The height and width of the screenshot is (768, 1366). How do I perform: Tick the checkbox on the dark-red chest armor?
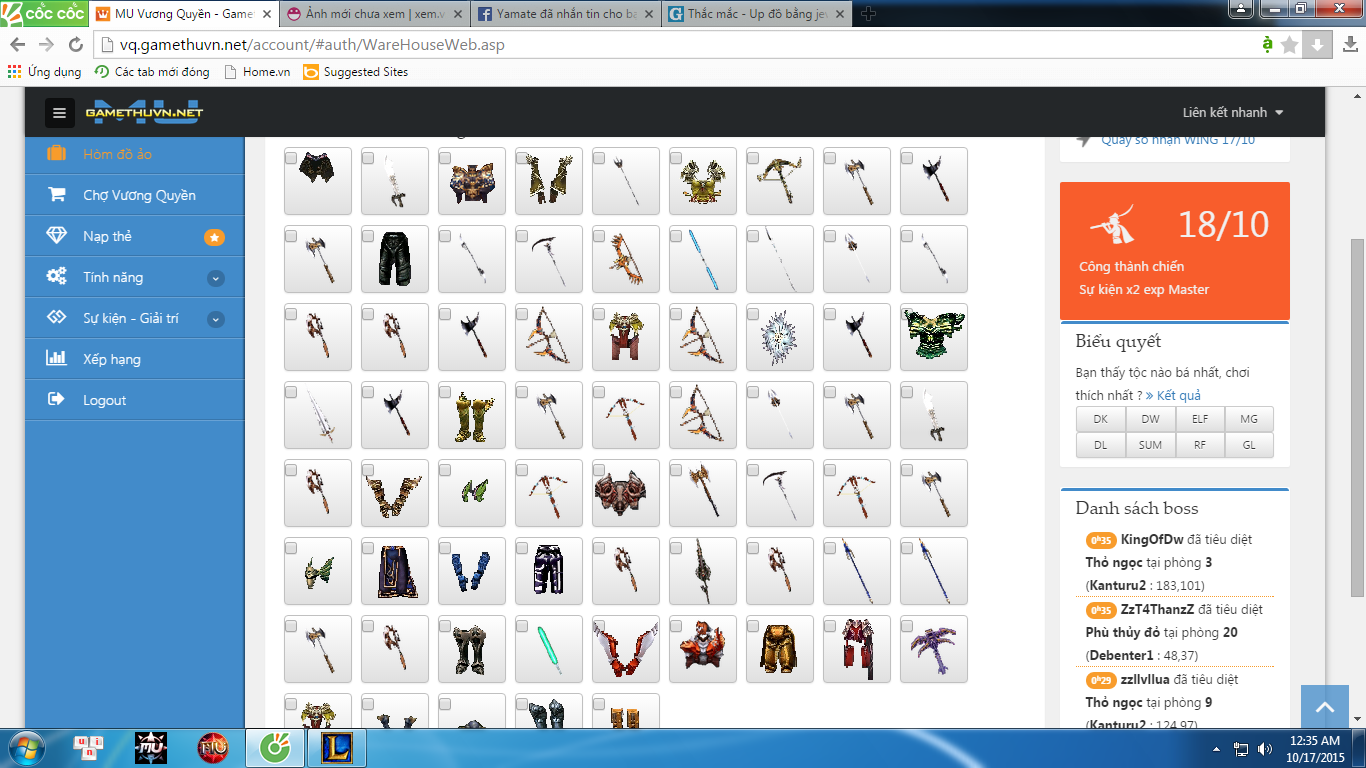(x=599, y=470)
